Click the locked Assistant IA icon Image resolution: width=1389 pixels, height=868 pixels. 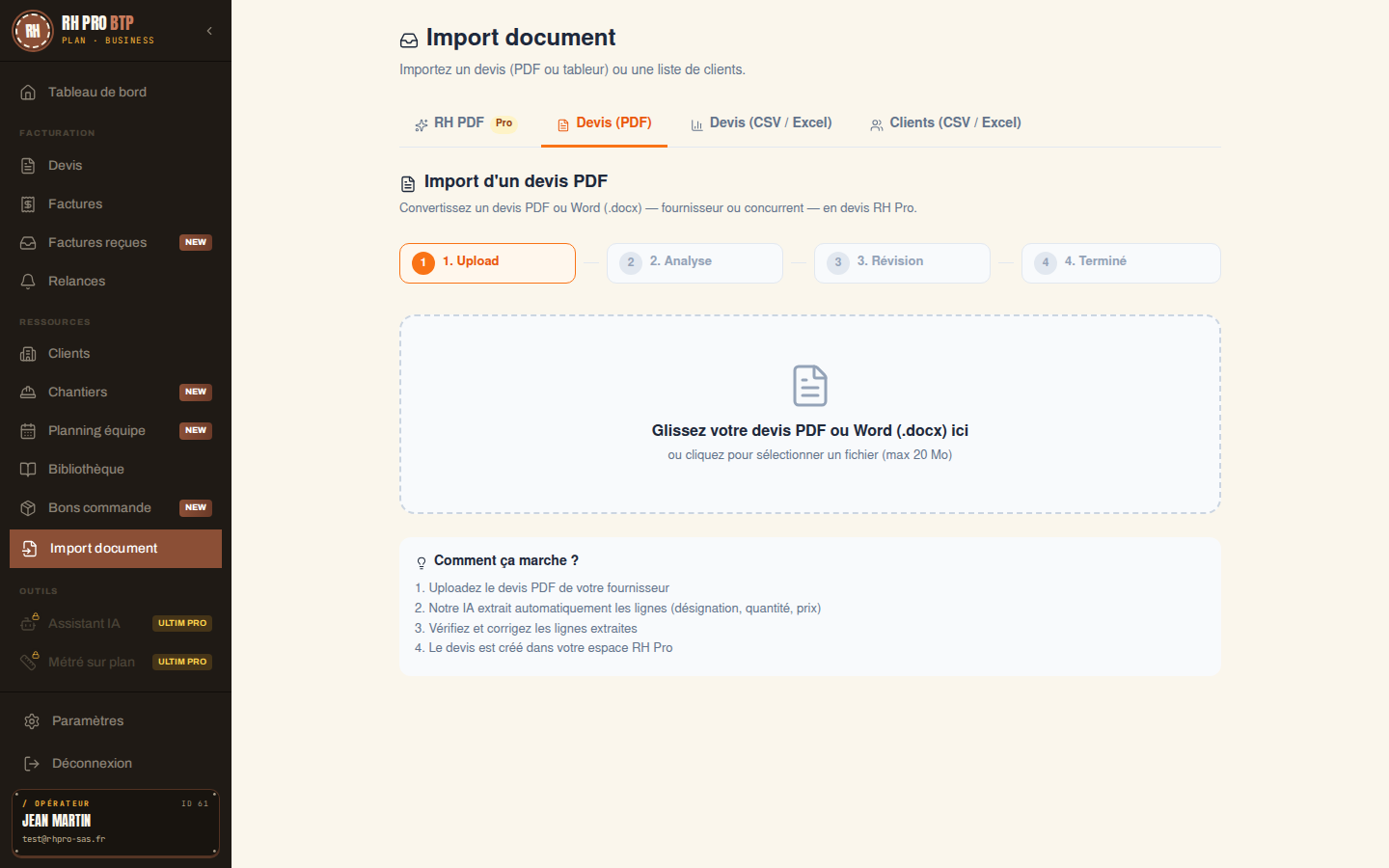pyautogui.click(x=29, y=623)
